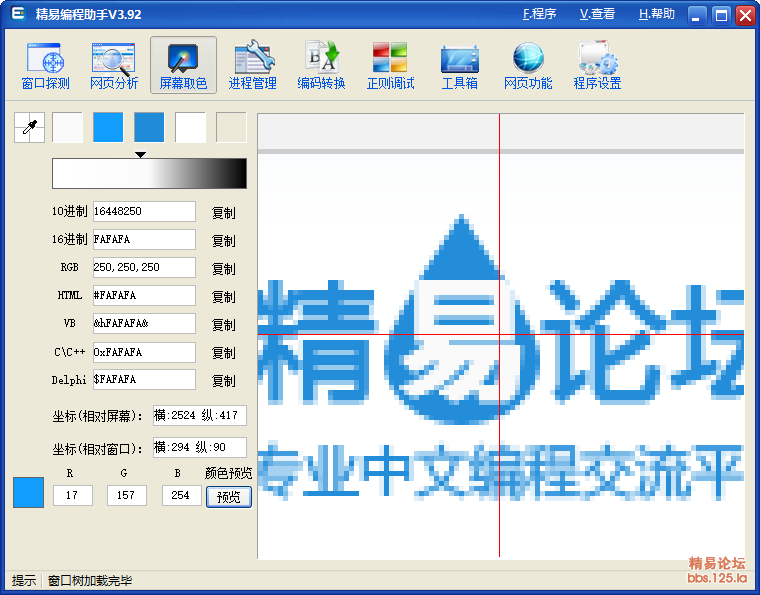Open the 正则调试 regex debugger

390,65
